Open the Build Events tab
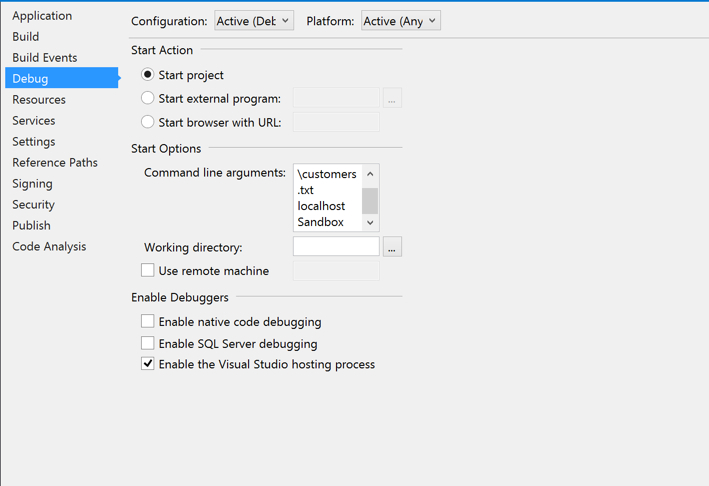Image resolution: width=709 pixels, height=486 pixels. (x=45, y=58)
